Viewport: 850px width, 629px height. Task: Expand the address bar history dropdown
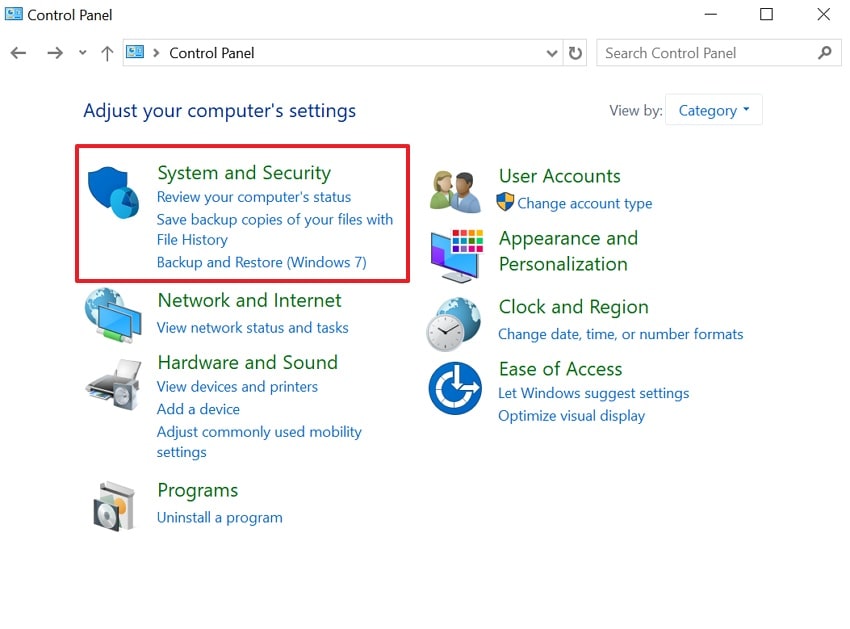click(553, 53)
